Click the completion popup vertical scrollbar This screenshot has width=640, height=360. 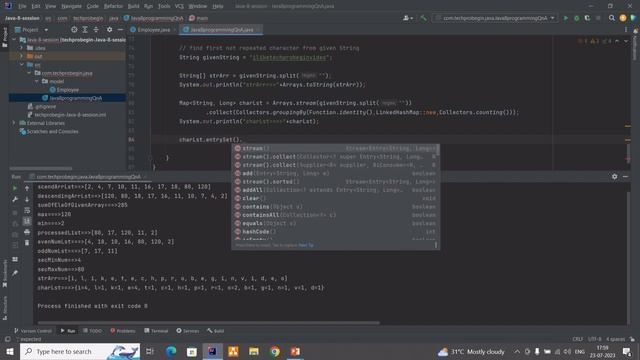point(438,149)
